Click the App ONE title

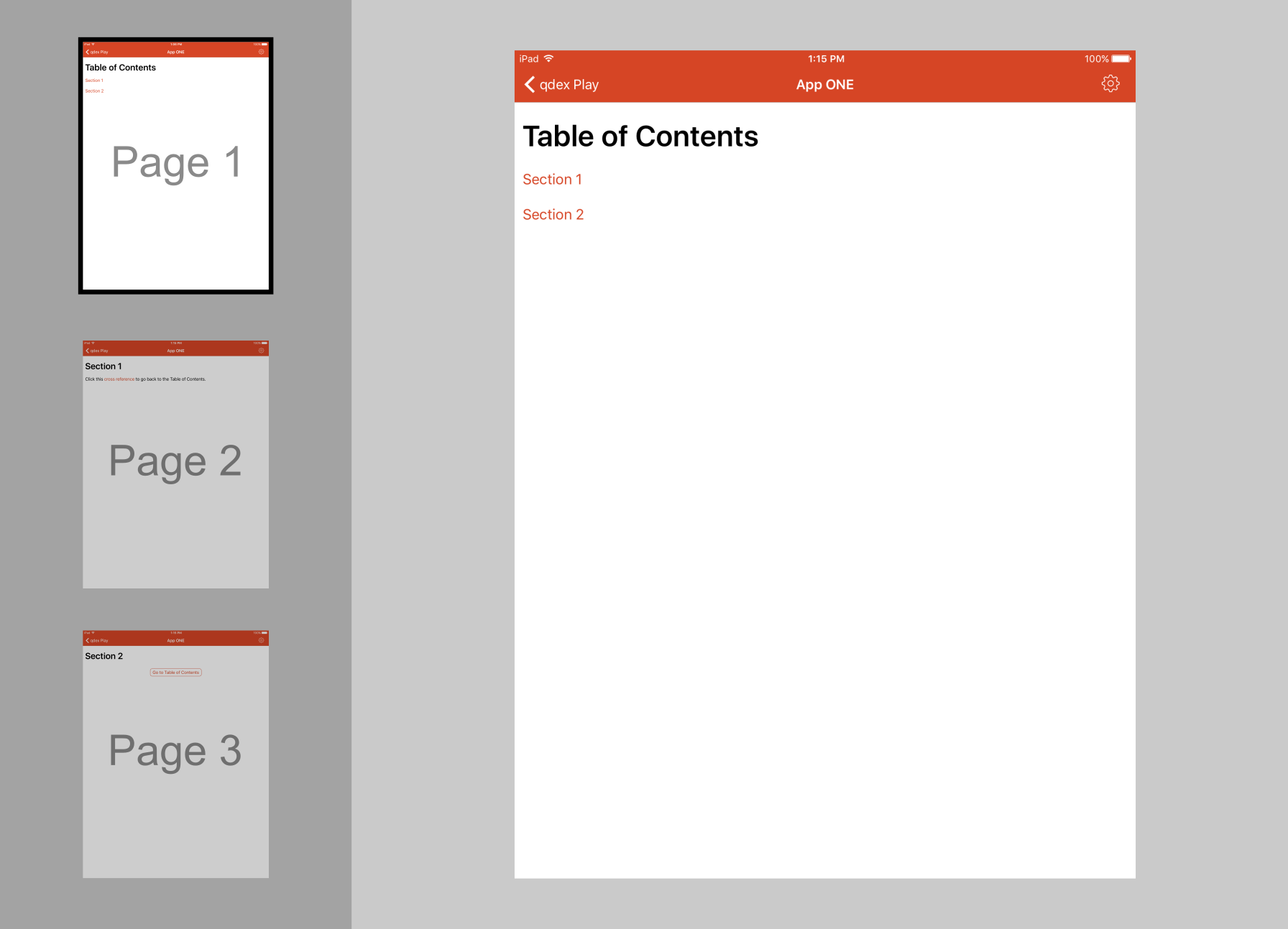point(825,85)
